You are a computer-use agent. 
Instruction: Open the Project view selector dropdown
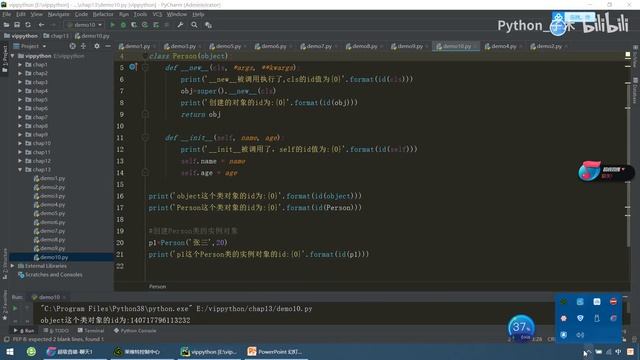30,46
